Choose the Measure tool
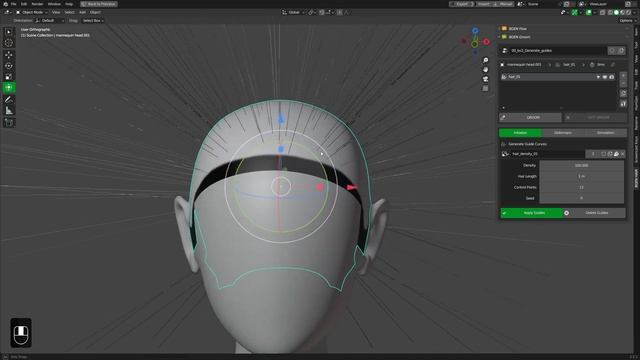 tap(9, 111)
